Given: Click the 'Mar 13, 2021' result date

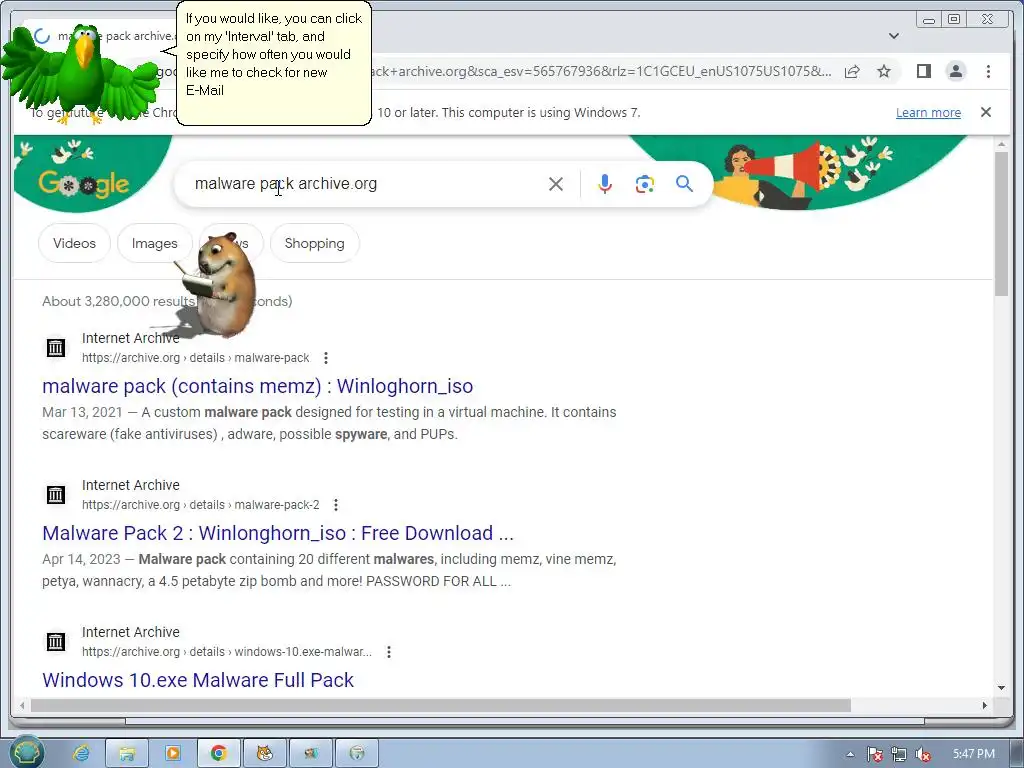Looking at the screenshot, I should pos(82,412).
